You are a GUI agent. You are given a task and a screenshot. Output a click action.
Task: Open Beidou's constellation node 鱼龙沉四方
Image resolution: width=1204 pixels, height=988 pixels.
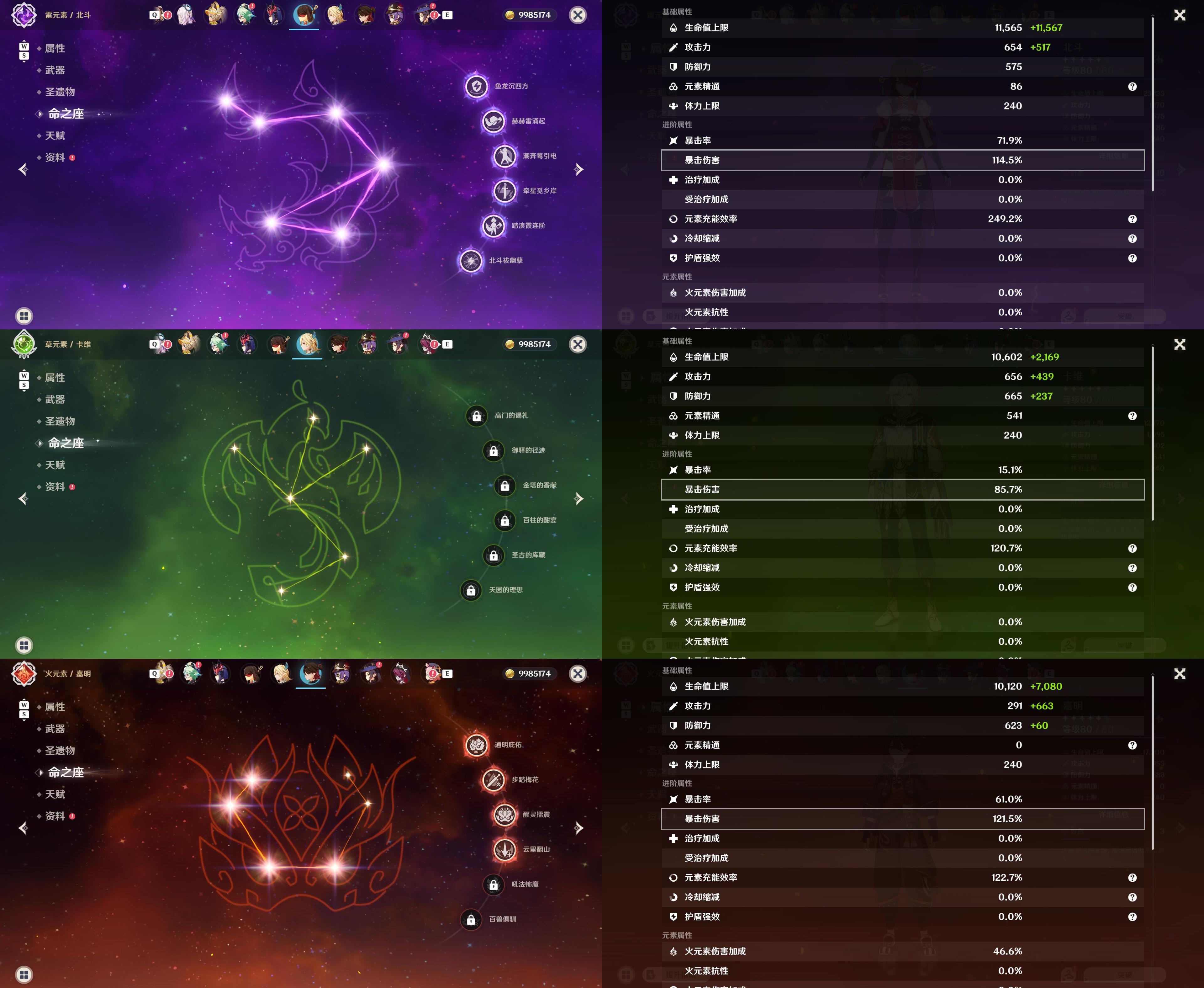[476, 87]
